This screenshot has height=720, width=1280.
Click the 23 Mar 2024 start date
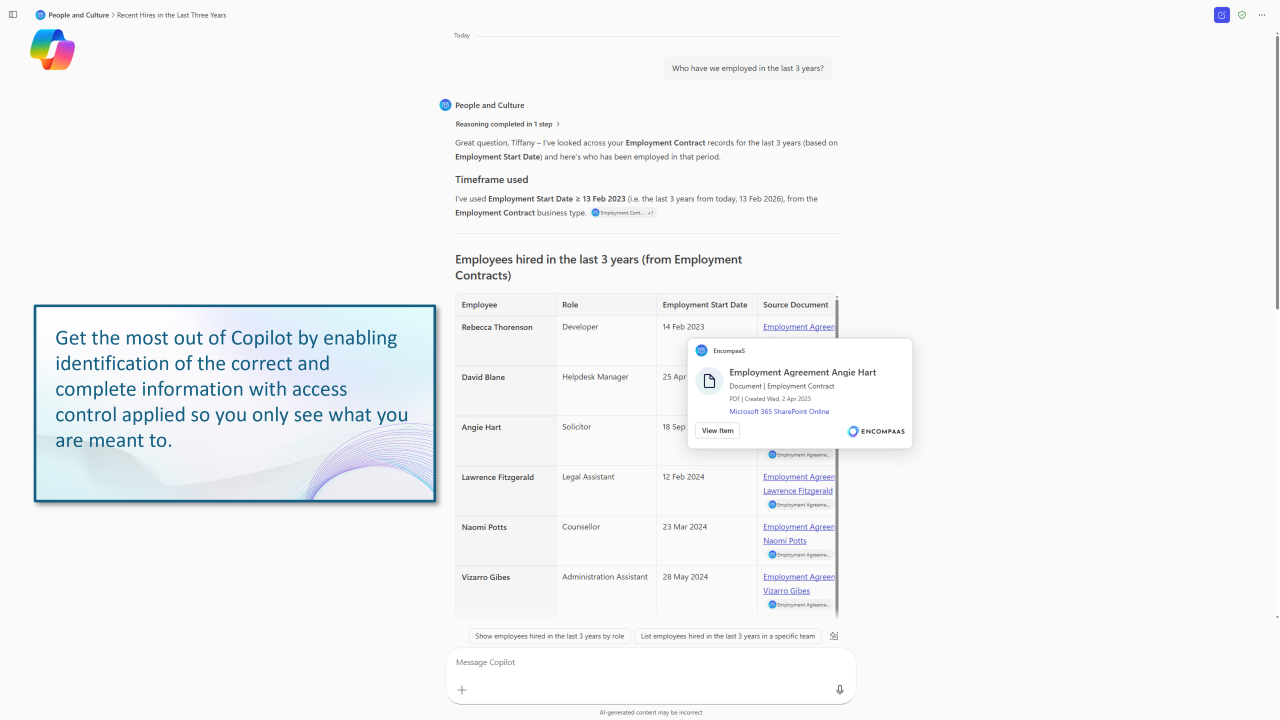[x=685, y=527]
